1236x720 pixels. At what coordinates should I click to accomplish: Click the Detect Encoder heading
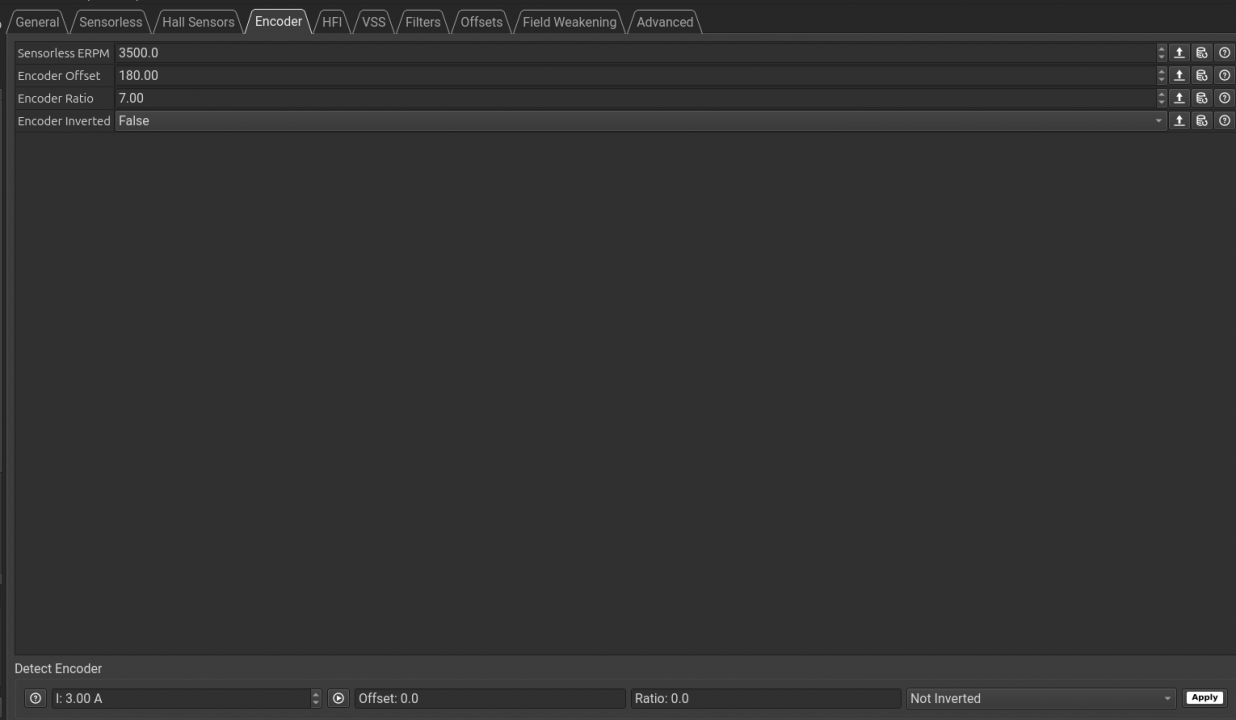(x=58, y=668)
